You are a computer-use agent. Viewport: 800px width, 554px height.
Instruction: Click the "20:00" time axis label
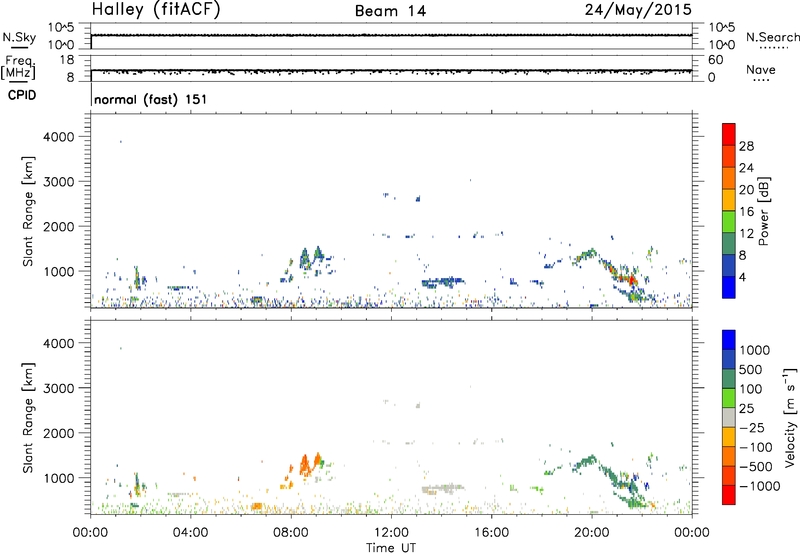[592, 533]
